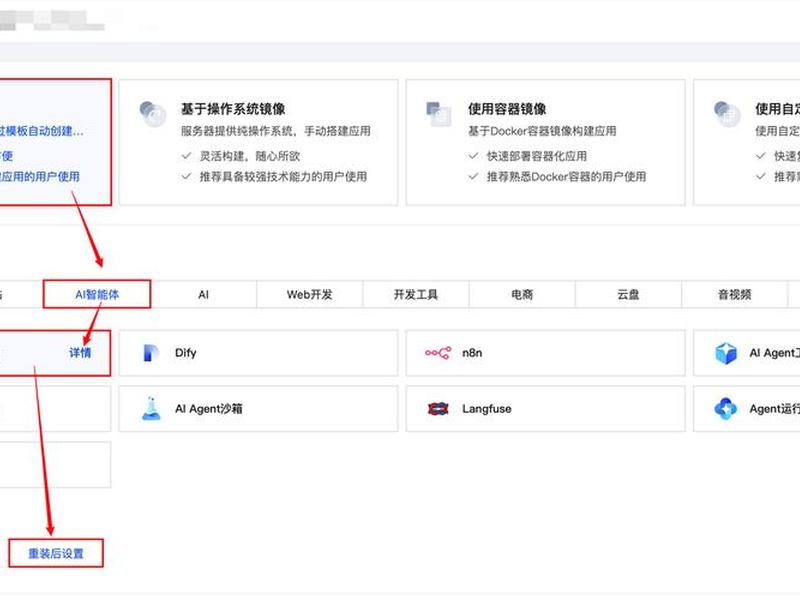The height and width of the screenshot is (600, 800).
Task: Click the text 灵活构建，随心所欲
Action: click(249, 156)
